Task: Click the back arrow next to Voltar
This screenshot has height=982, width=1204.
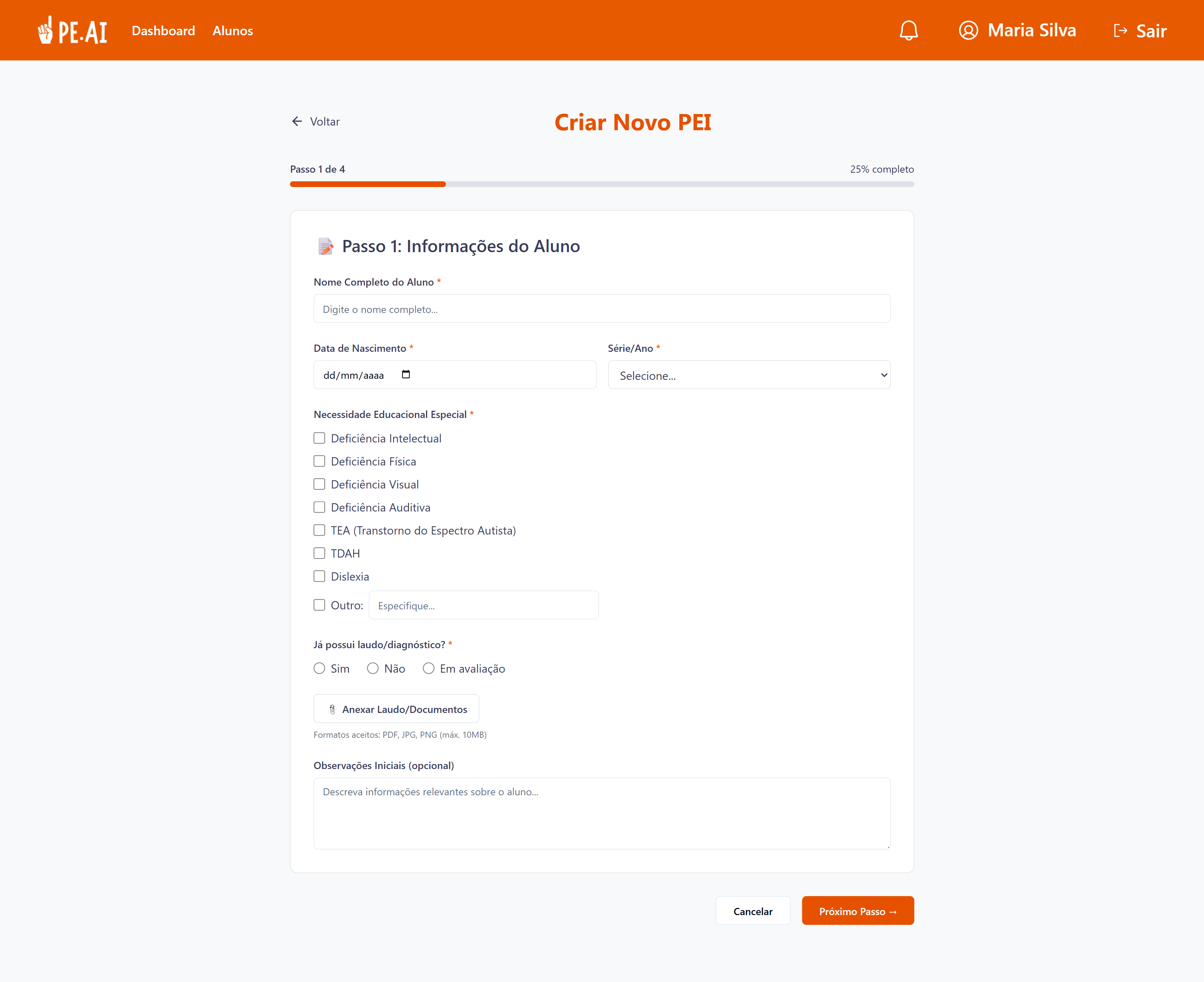Action: pyautogui.click(x=297, y=122)
